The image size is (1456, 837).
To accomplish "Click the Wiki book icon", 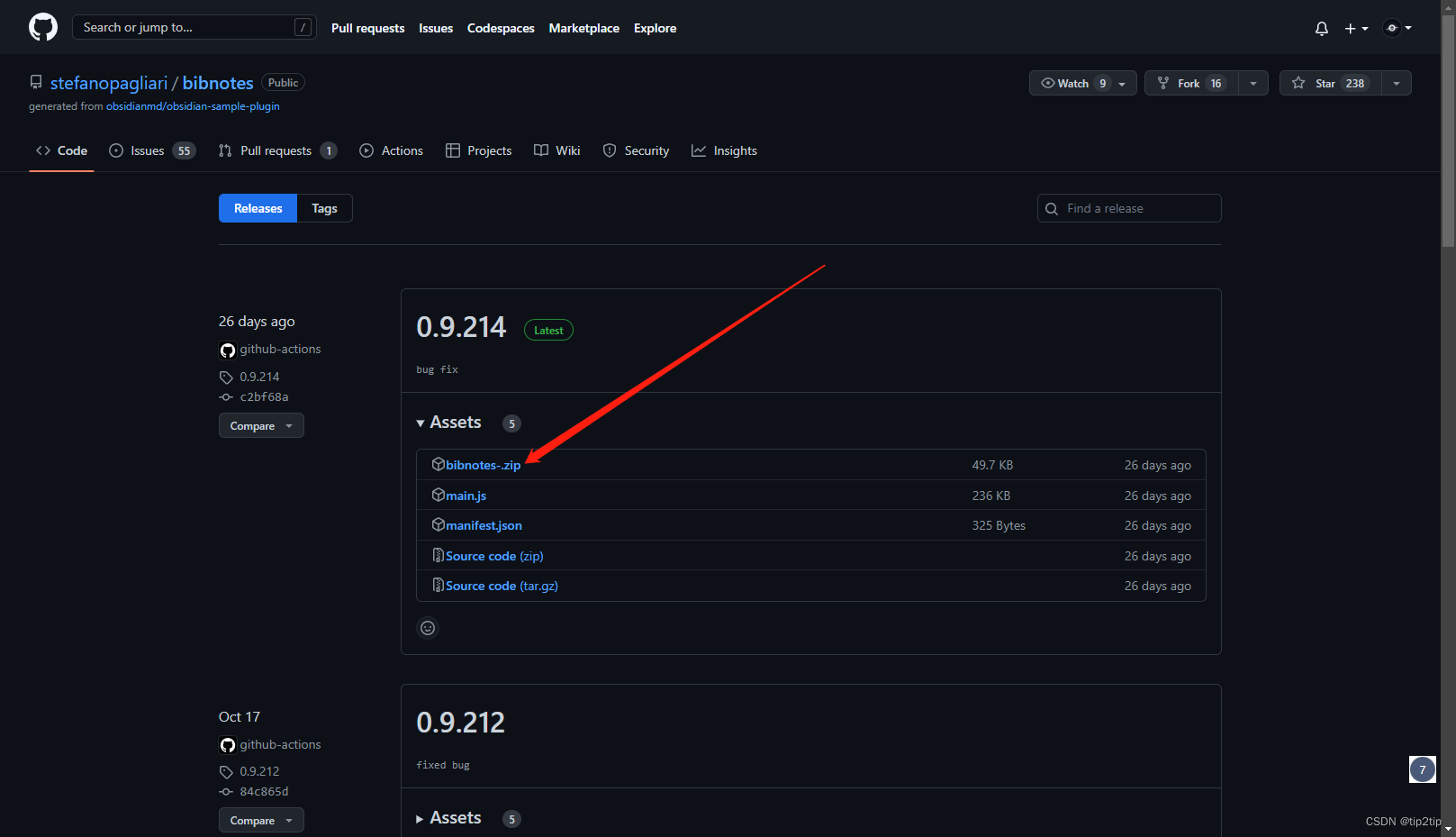I will 541,150.
